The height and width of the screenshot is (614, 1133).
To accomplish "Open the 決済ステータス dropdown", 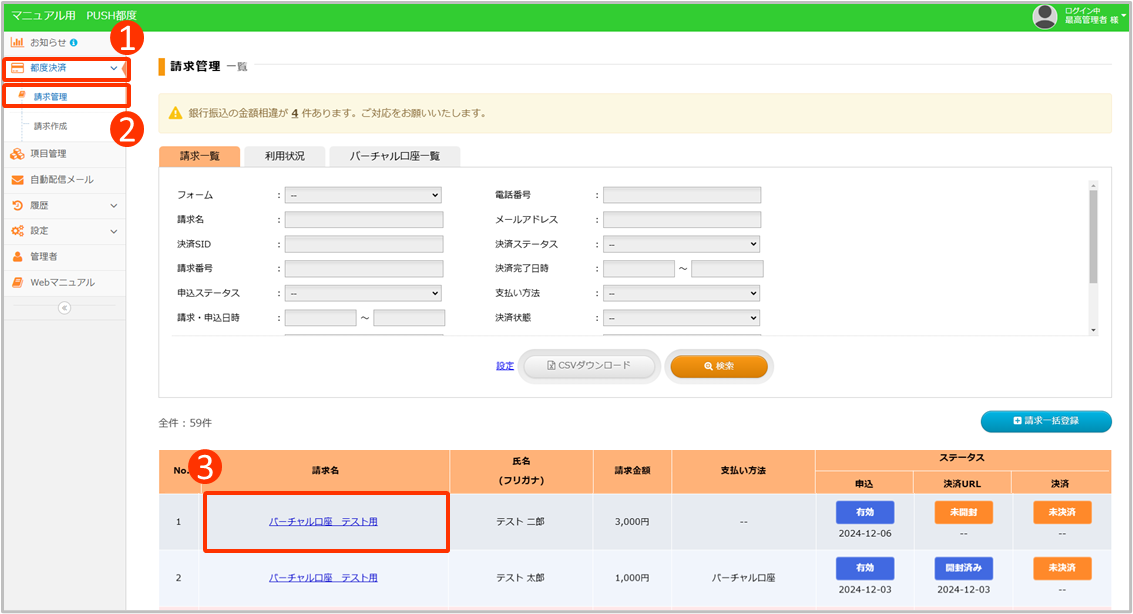I will pyautogui.click(x=681, y=244).
